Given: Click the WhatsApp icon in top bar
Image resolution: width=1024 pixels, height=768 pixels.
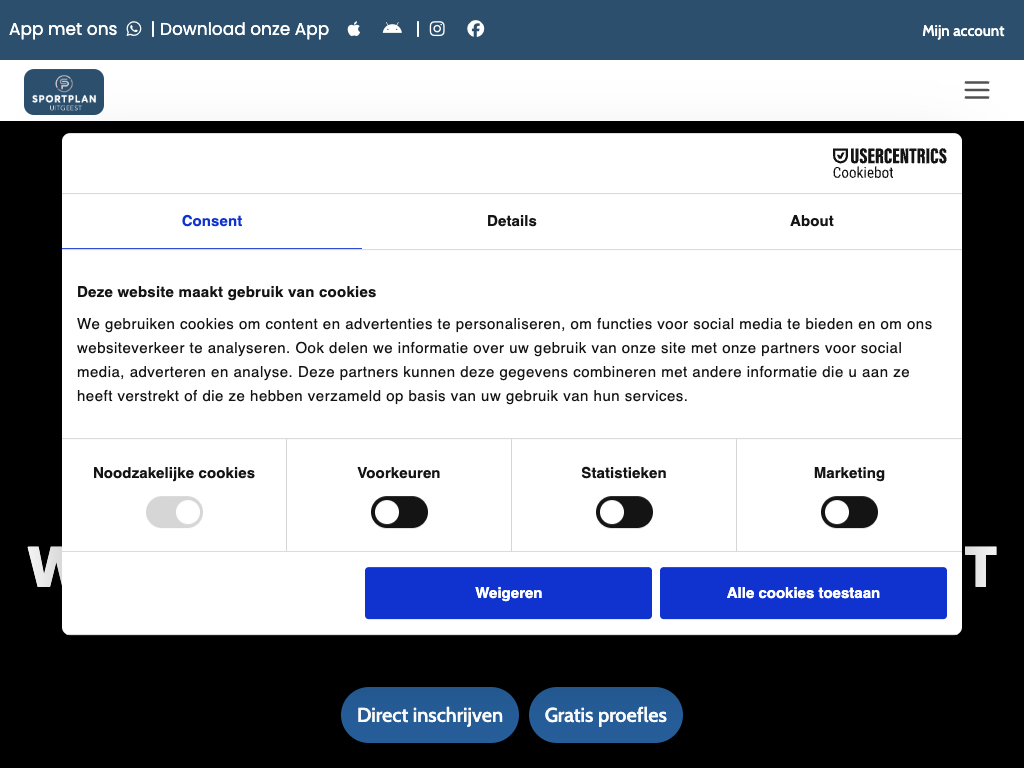Looking at the screenshot, I should [134, 29].
